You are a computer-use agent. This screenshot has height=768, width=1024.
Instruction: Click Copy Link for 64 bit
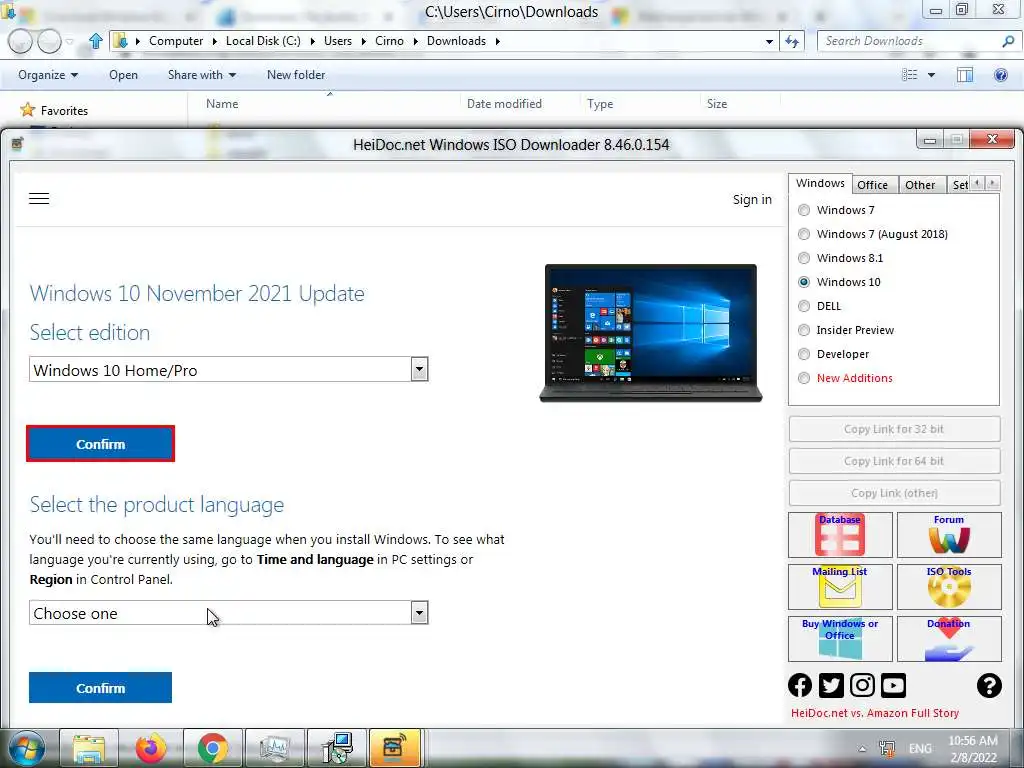pos(894,461)
